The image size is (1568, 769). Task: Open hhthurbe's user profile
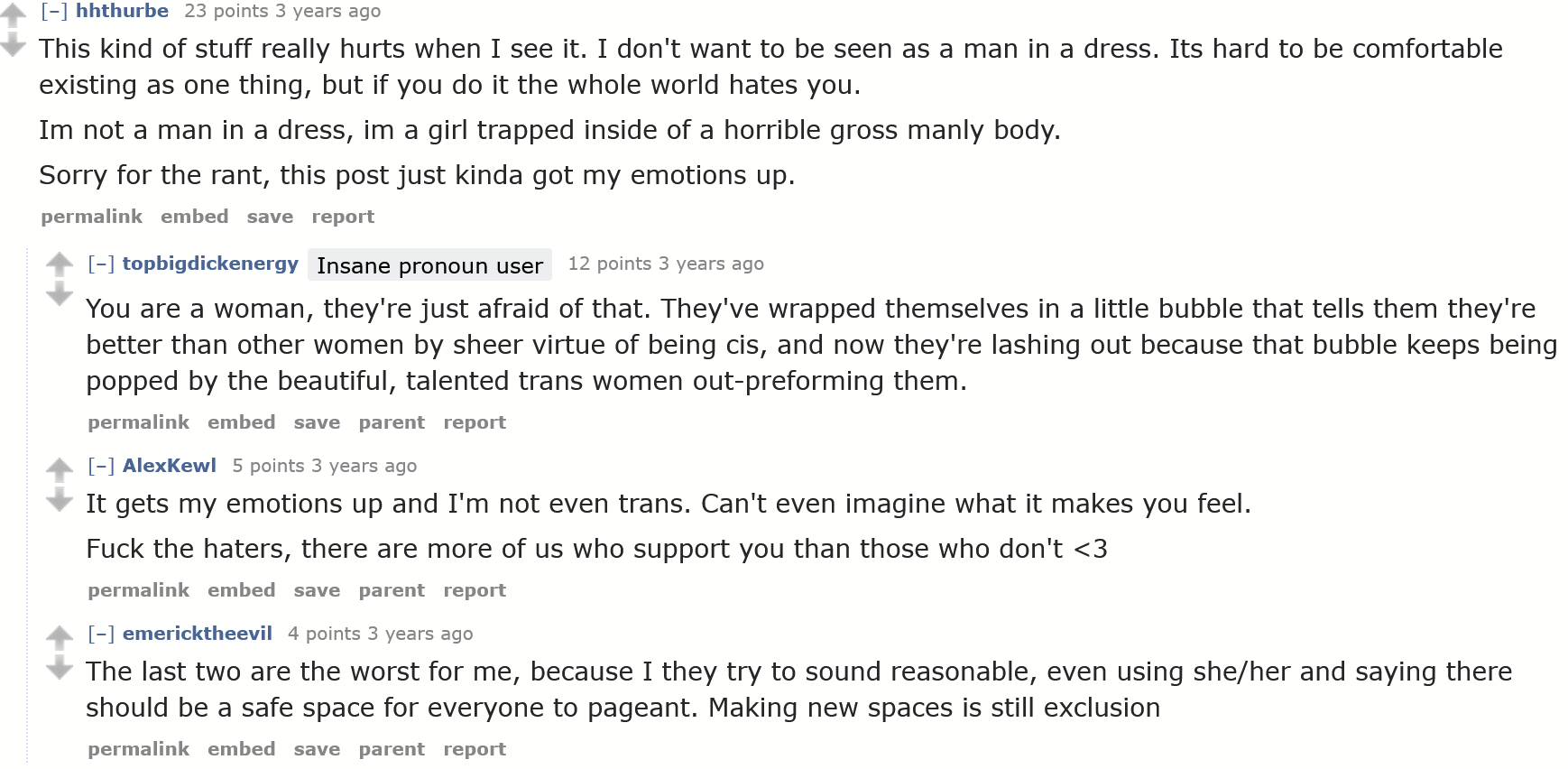click(122, 11)
